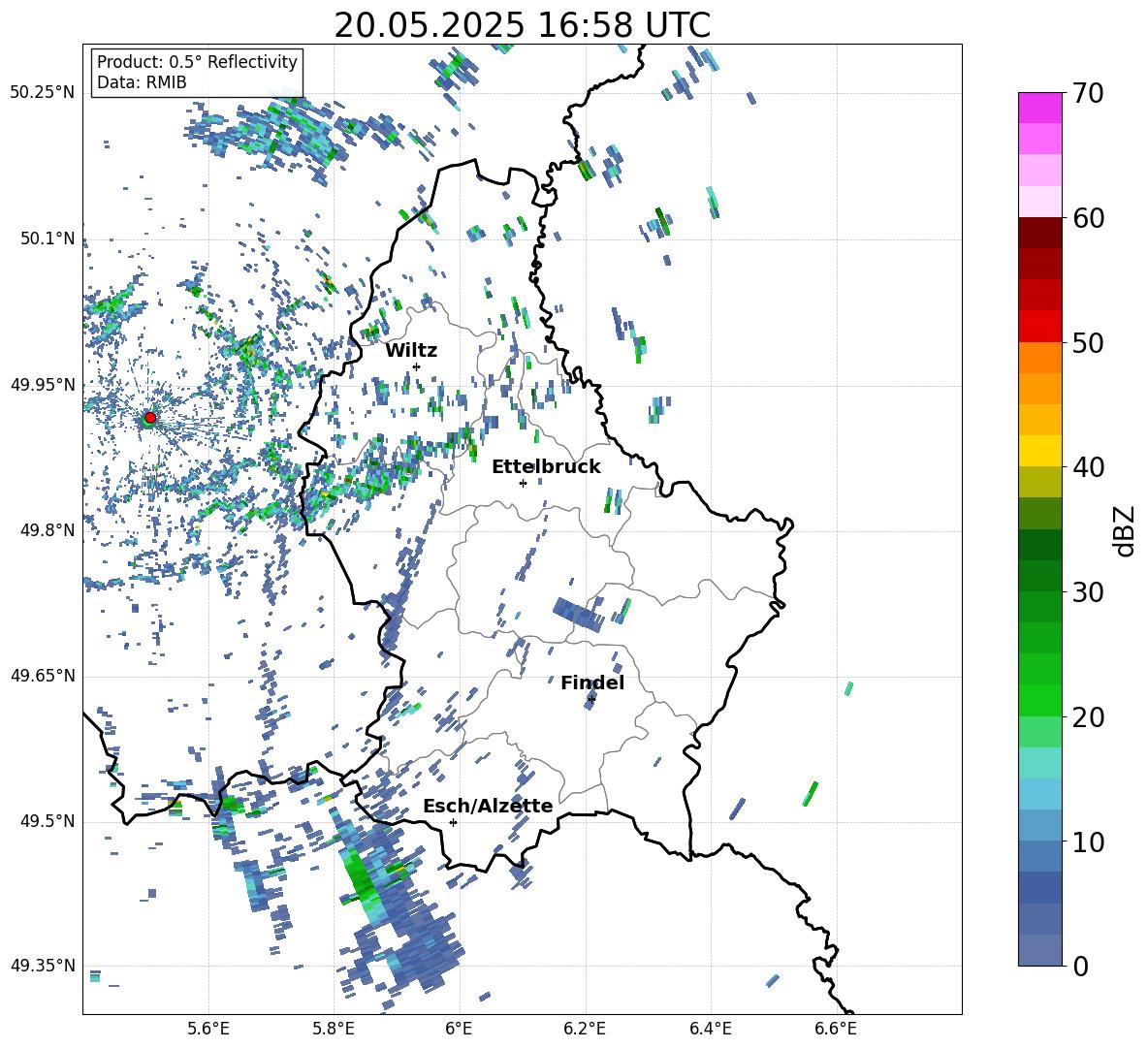Click the 6.6°E longitude tick label
The width and height of the screenshot is (1148, 1048).
836,1029
